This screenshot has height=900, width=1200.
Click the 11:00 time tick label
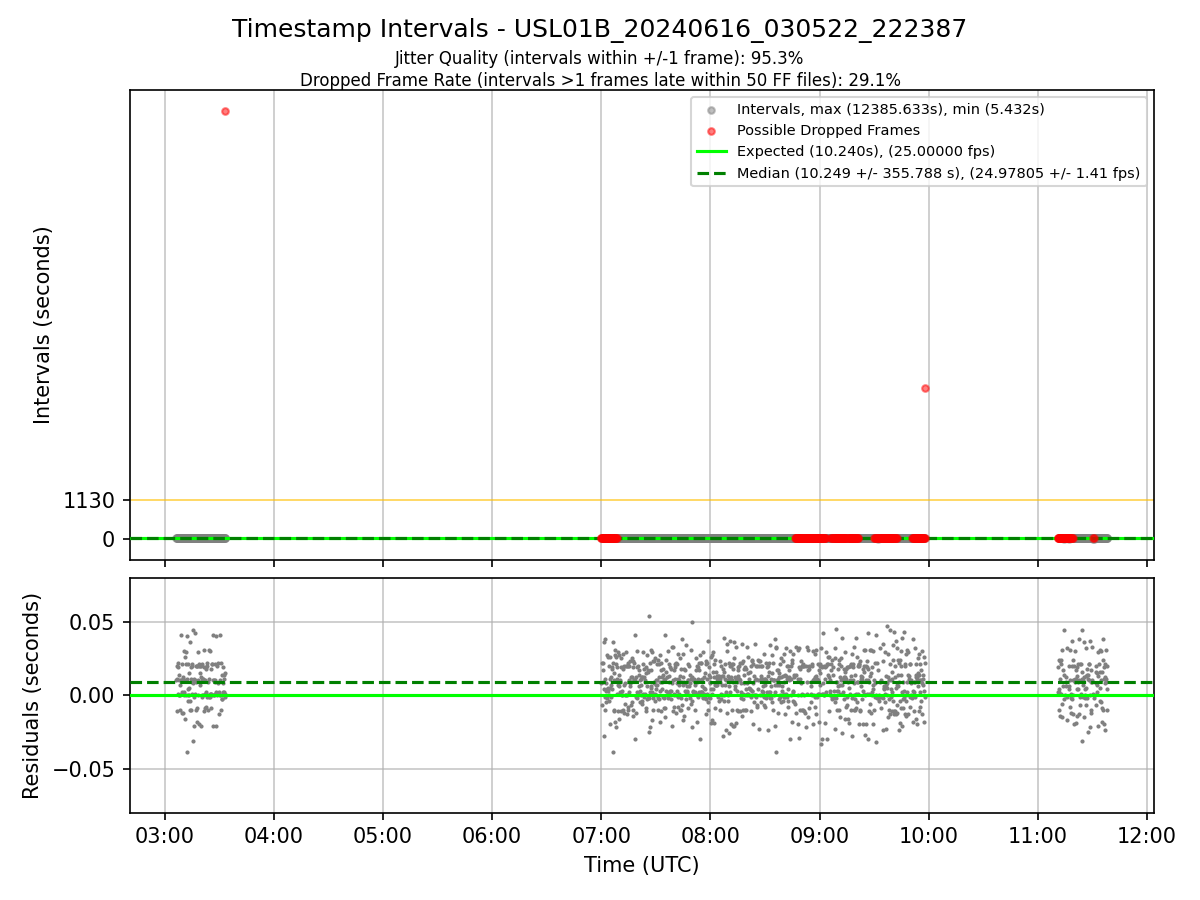pos(1038,834)
